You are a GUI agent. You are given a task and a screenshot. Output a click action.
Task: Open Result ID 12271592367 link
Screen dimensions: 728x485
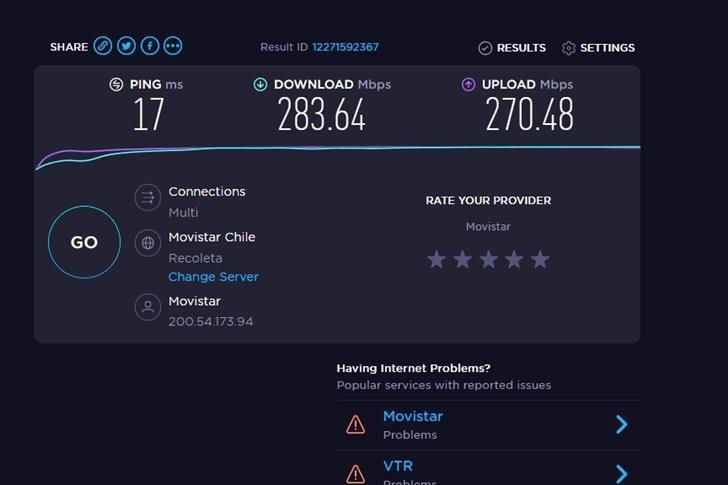345,47
